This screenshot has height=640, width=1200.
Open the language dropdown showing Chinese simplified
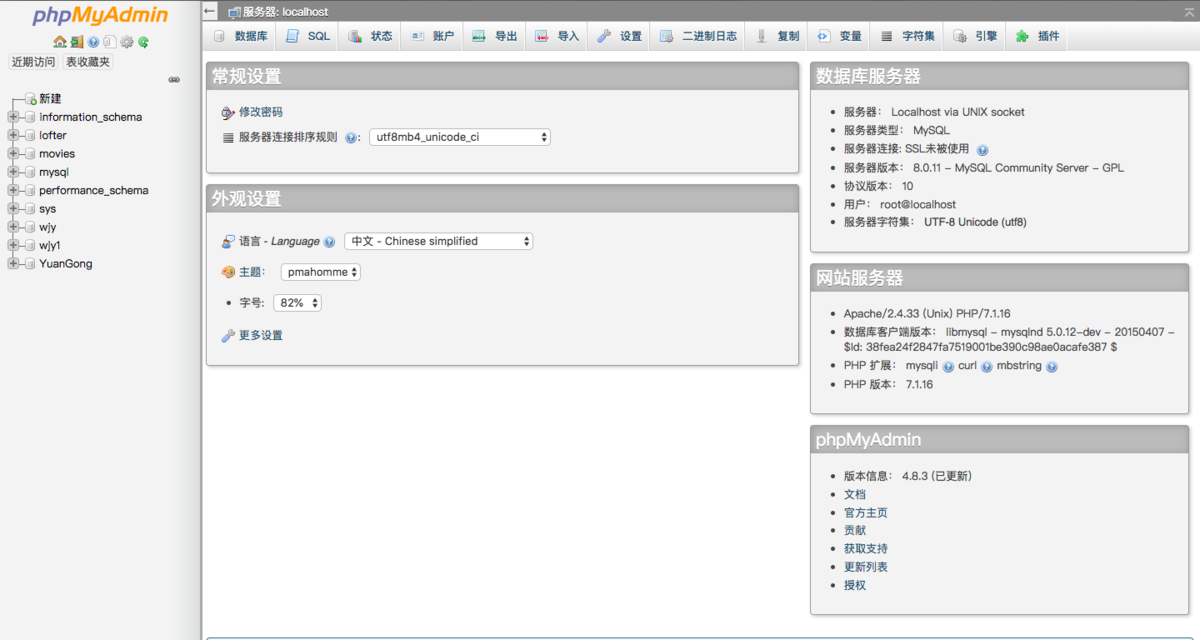439,241
